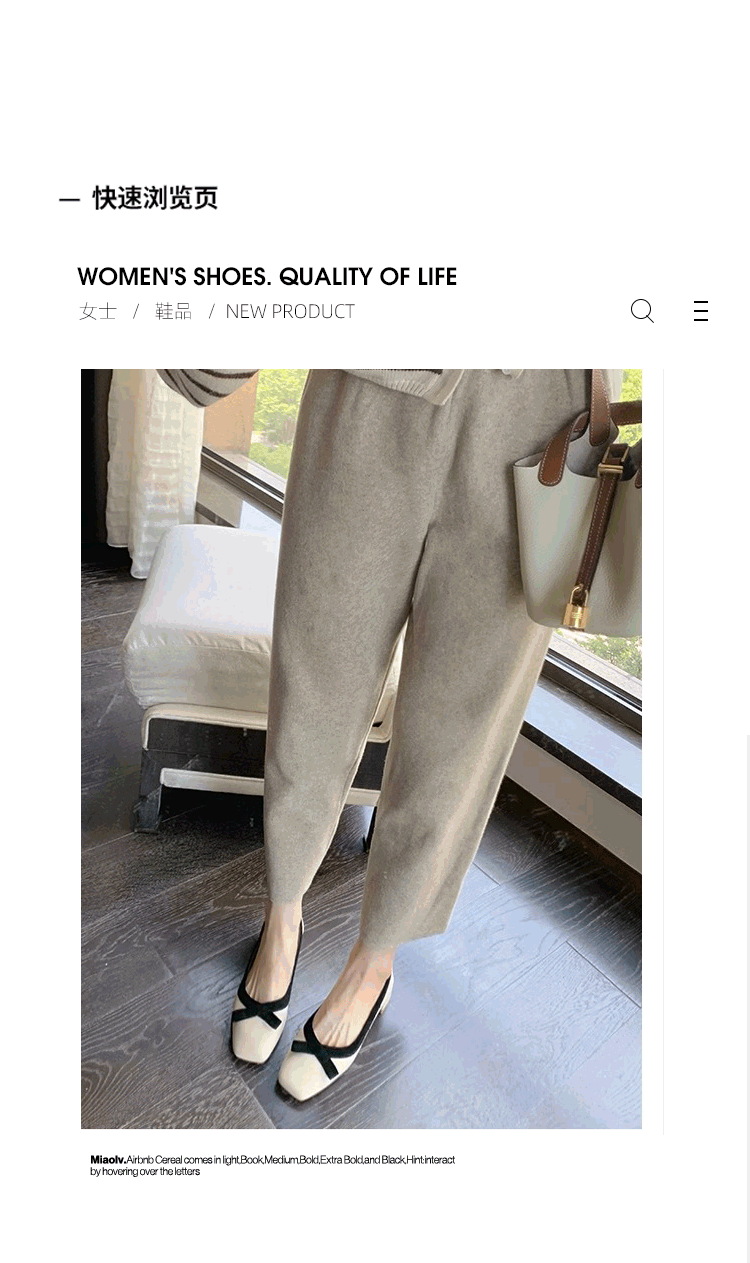Click the 快速浏览页 section title
The width and height of the screenshot is (750, 1263).
[x=155, y=198]
